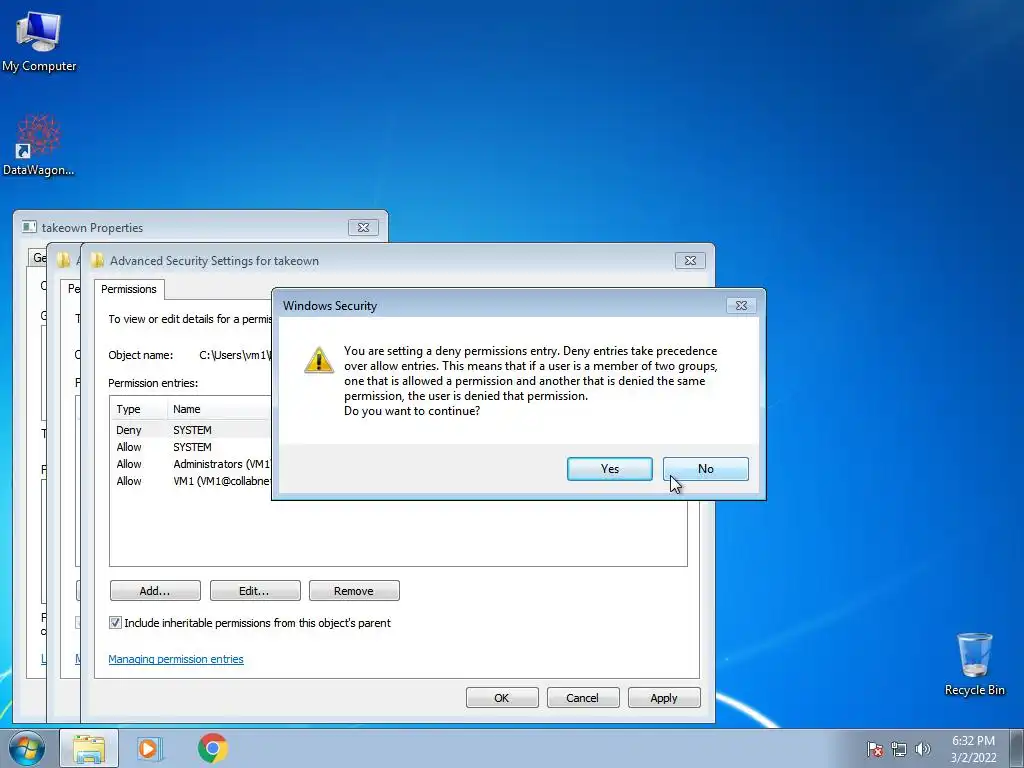Open the My Computer desktop icon
The image size is (1024, 768).
tap(39, 42)
